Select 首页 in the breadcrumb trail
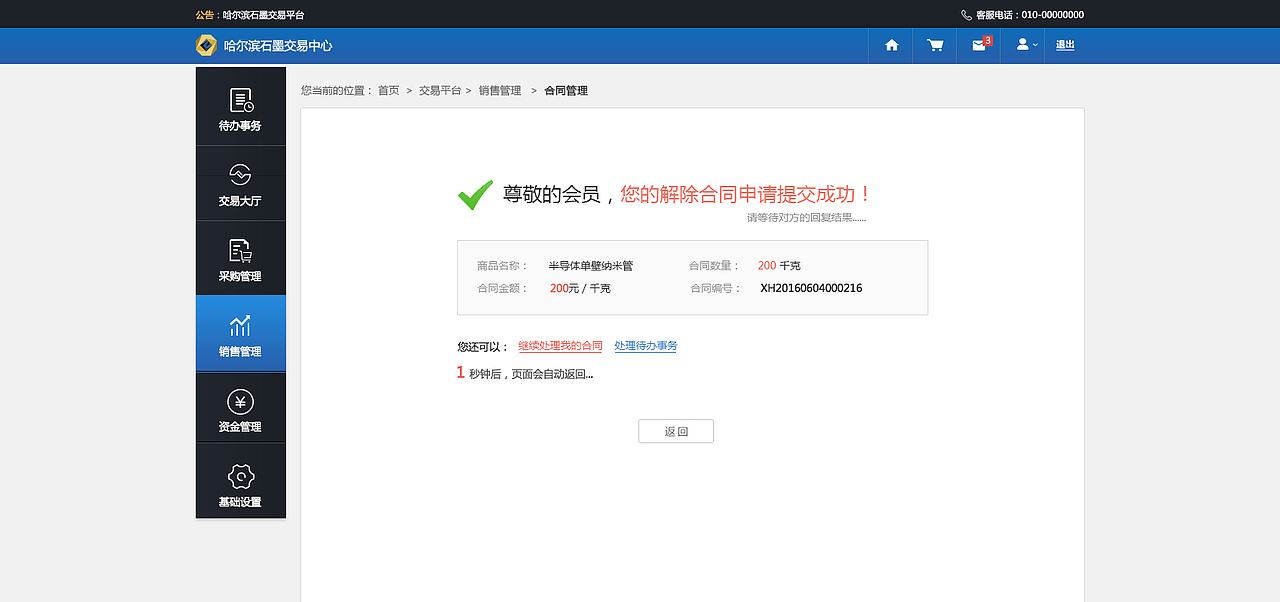The width and height of the screenshot is (1280, 602). pyautogui.click(x=388, y=89)
